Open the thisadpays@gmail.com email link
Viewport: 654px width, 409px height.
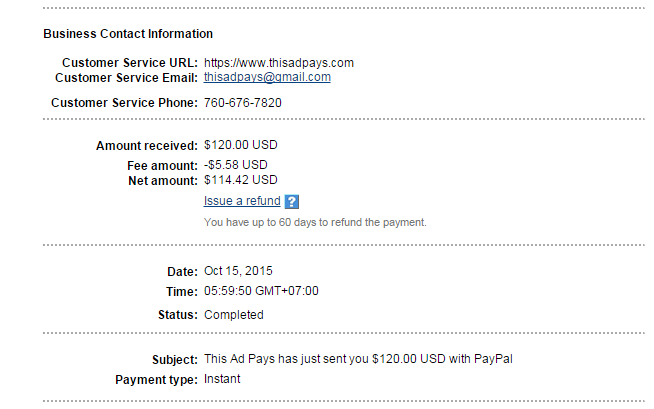point(267,77)
